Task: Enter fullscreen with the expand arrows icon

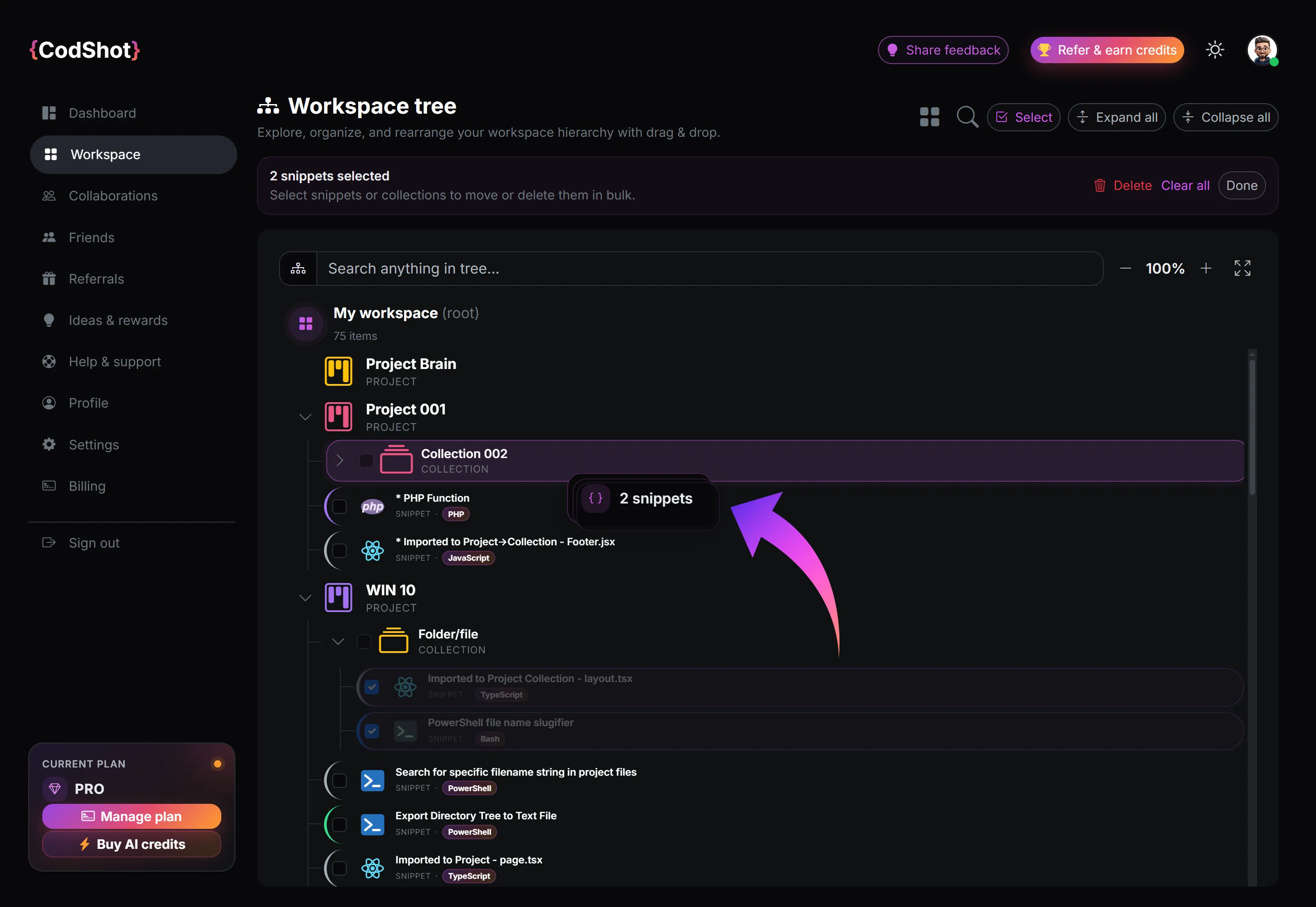Action: point(1242,268)
